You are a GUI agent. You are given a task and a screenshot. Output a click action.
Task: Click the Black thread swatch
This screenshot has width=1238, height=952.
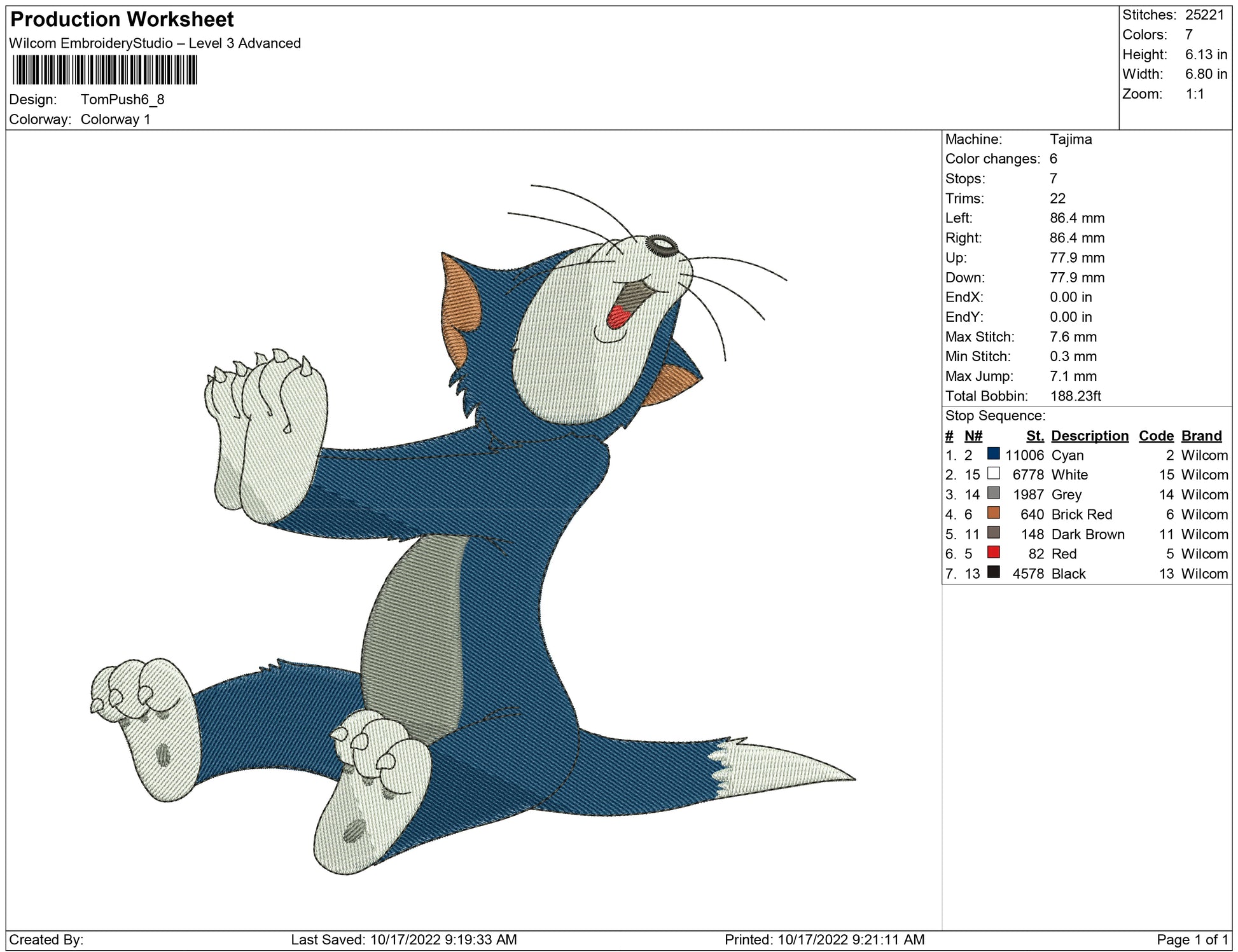coord(993,572)
